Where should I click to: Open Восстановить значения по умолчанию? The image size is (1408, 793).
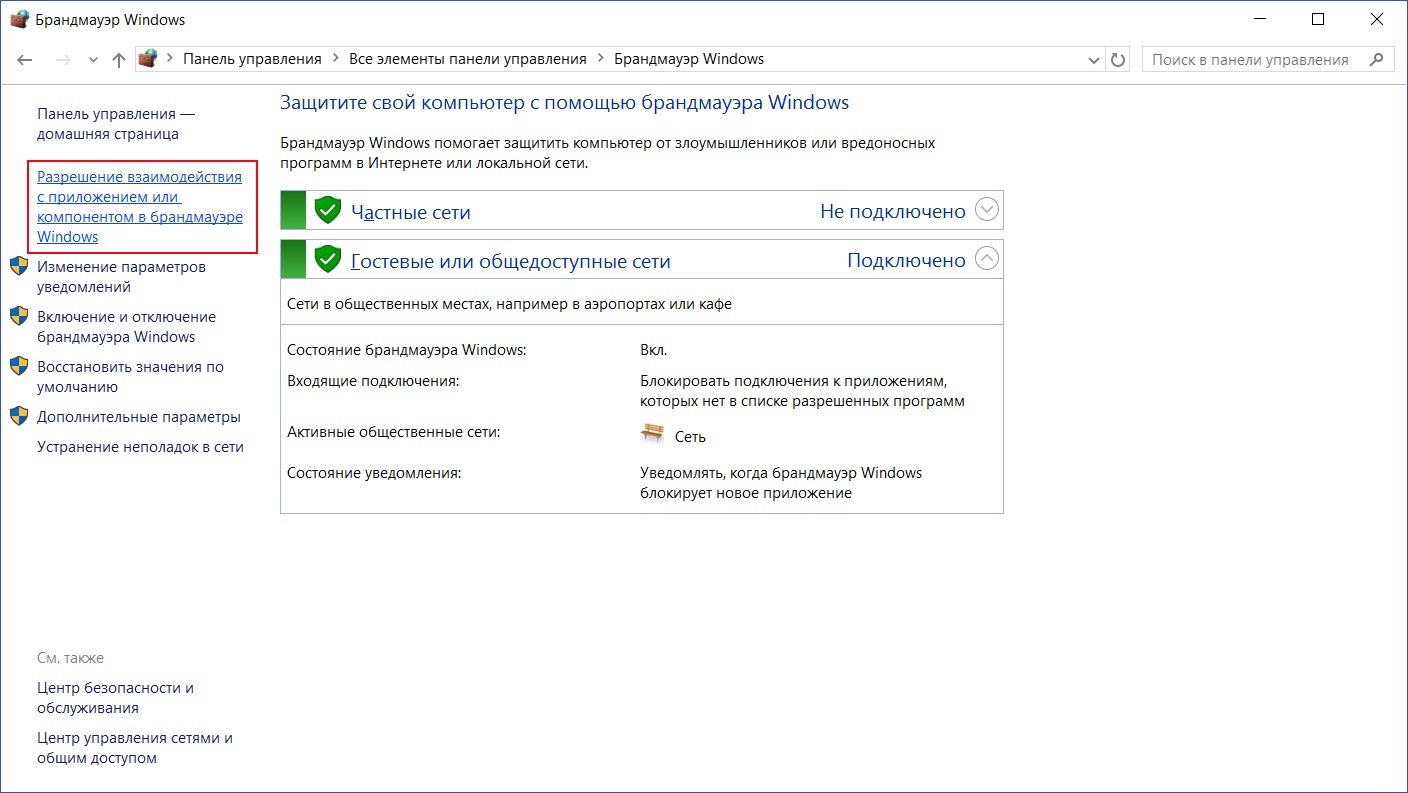point(130,377)
